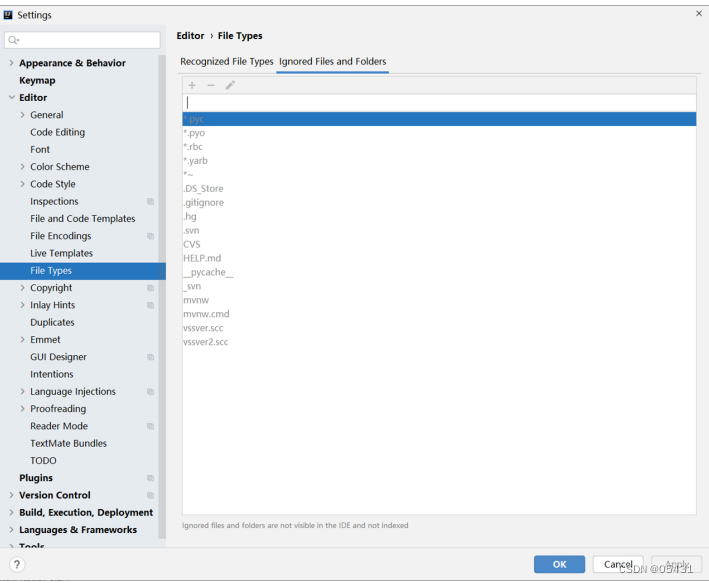Open Font settings
The height and width of the screenshot is (583, 709).
(40, 149)
